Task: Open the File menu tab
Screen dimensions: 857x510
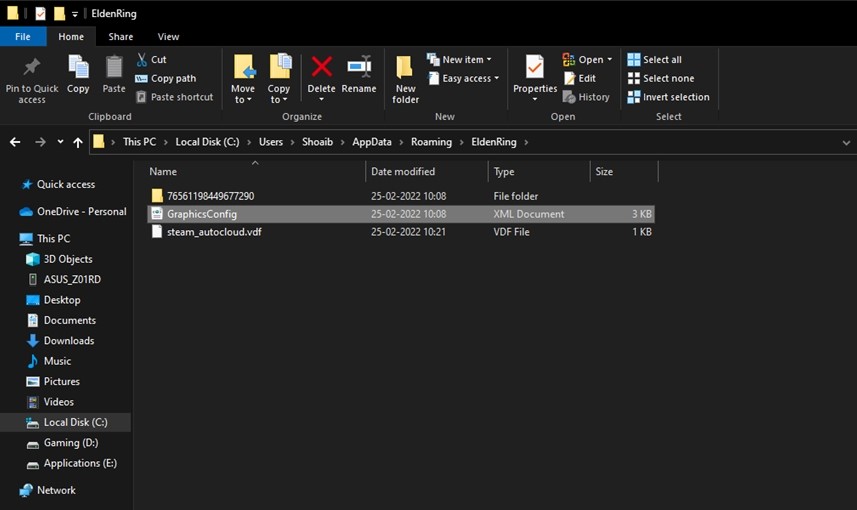Action: [22, 37]
